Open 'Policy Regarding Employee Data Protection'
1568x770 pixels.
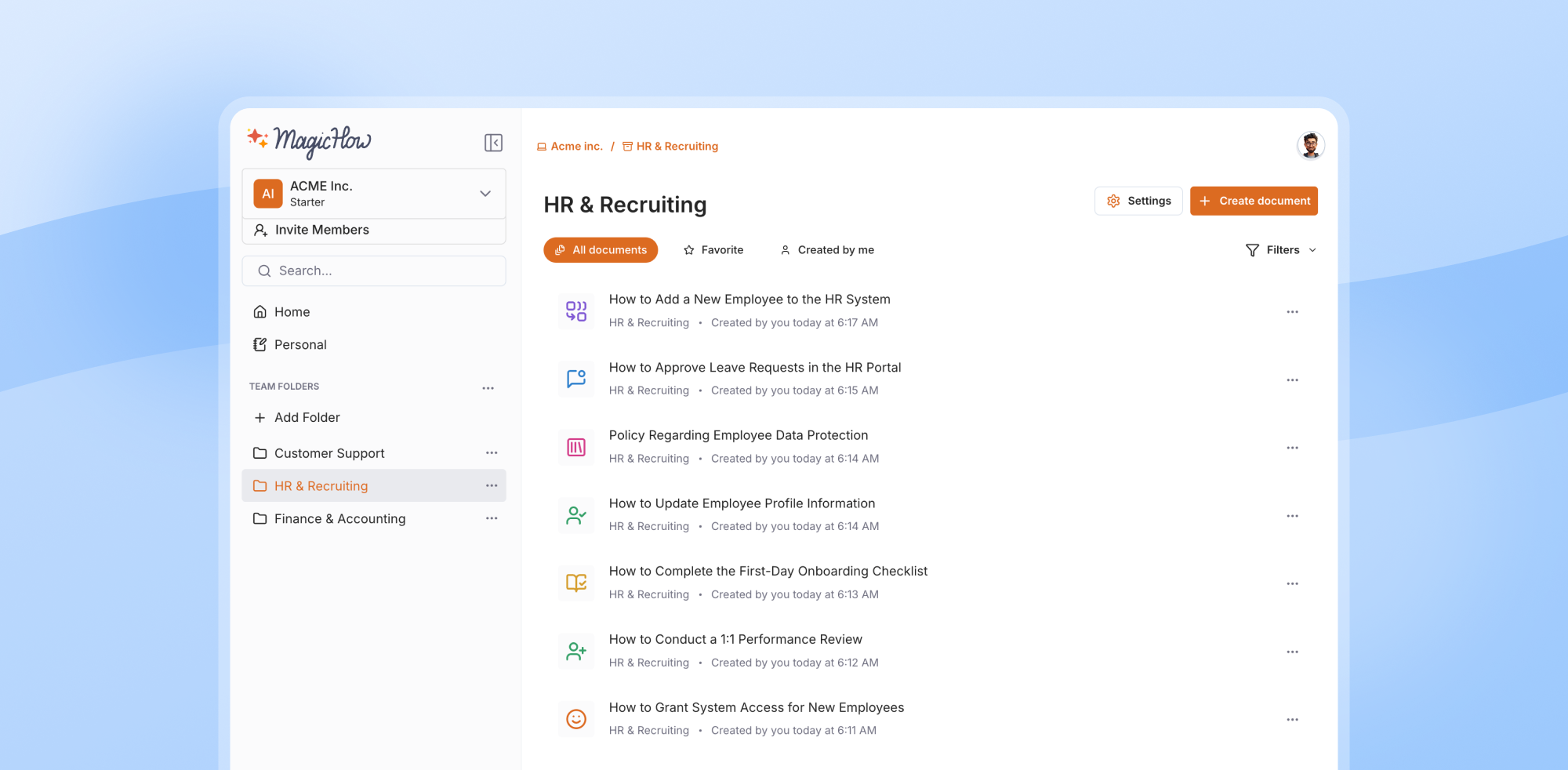(x=739, y=436)
